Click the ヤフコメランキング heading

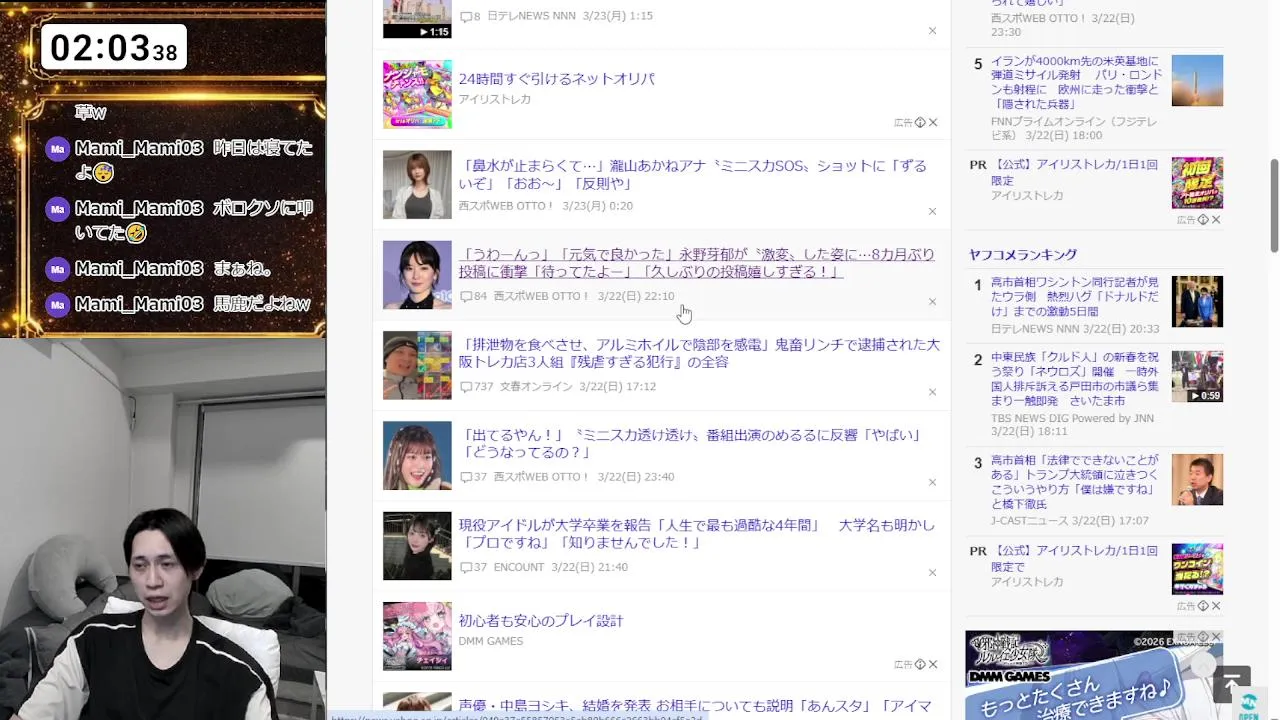click(x=1022, y=255)
